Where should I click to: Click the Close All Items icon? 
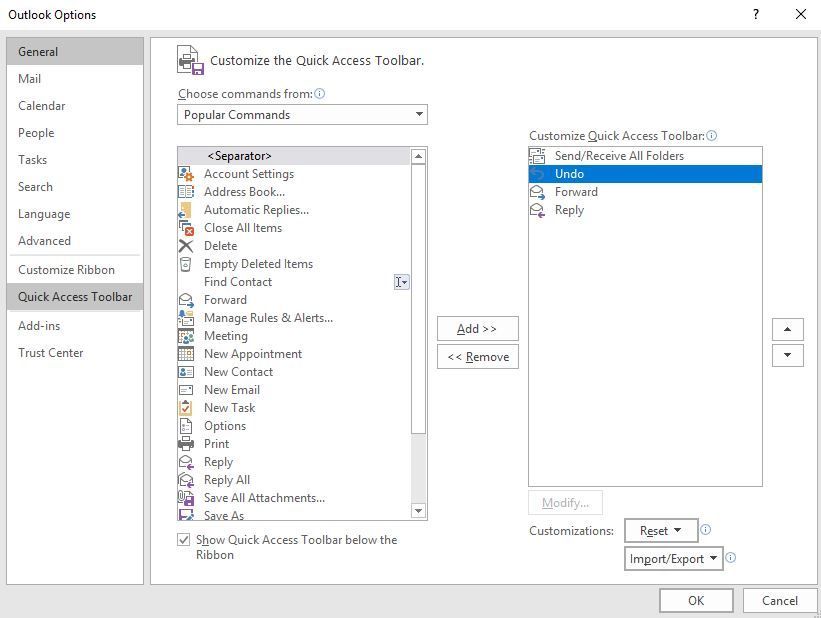click(x=186, y=228)
